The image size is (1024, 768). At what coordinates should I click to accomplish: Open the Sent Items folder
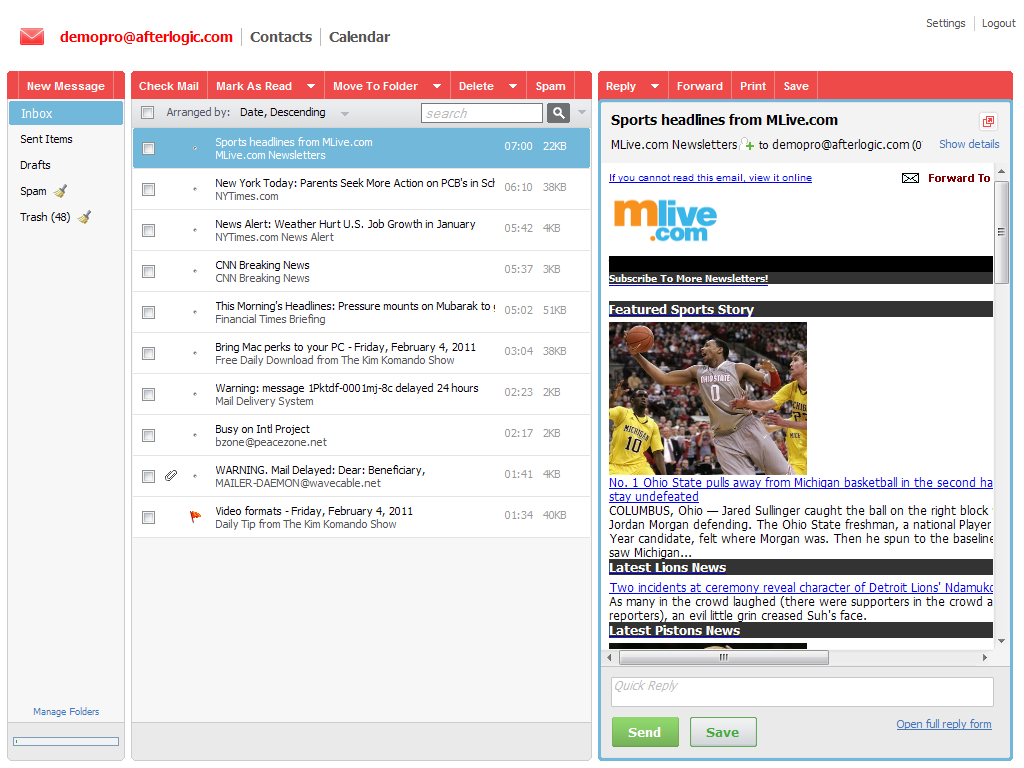(x=46, y=139)
